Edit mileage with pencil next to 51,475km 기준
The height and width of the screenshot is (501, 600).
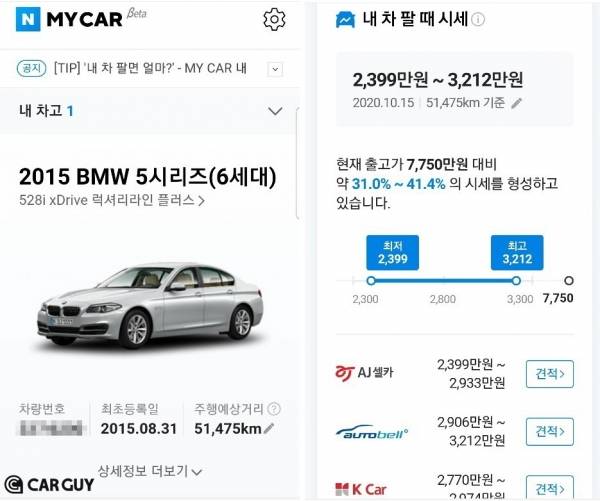pyautogui.click(x=517, y=103)
